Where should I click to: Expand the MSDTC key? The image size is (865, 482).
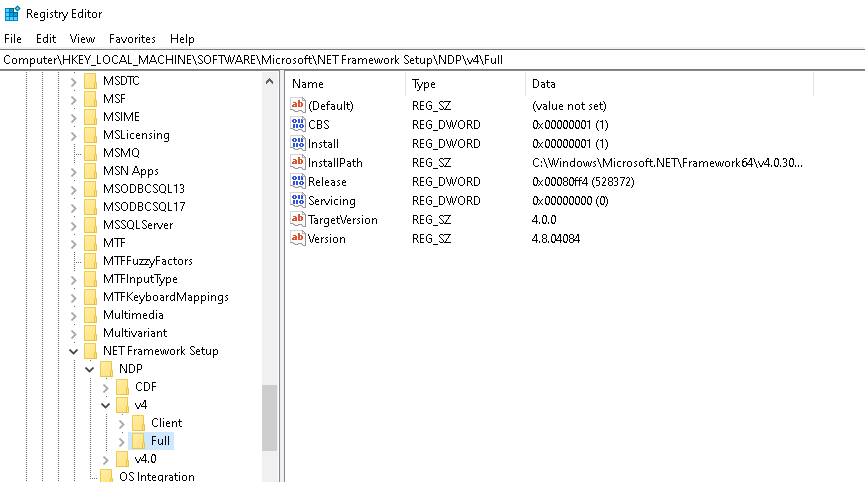pos(73,82)
